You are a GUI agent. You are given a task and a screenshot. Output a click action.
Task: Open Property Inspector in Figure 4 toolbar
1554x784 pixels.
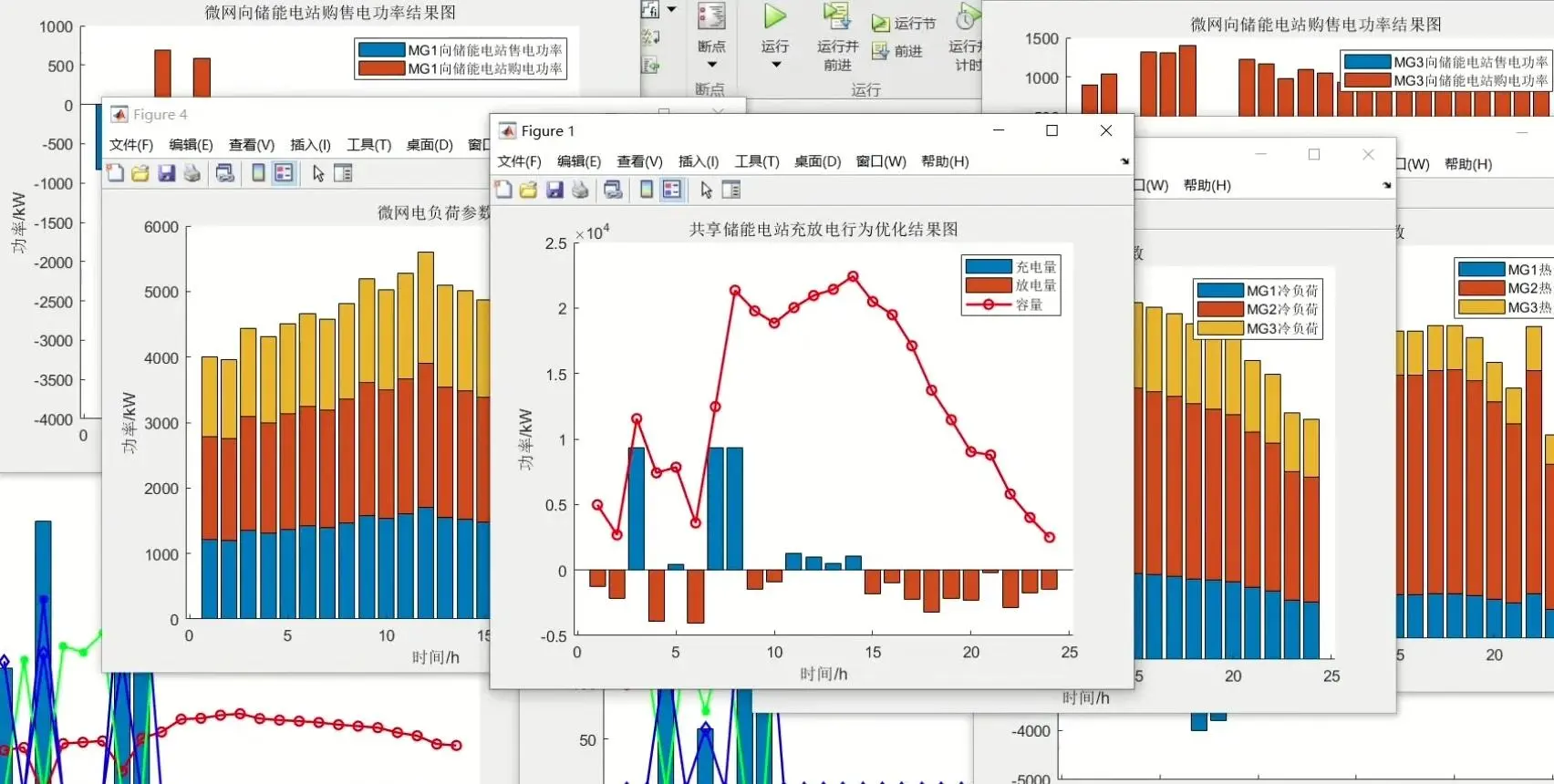click(343, 173)
